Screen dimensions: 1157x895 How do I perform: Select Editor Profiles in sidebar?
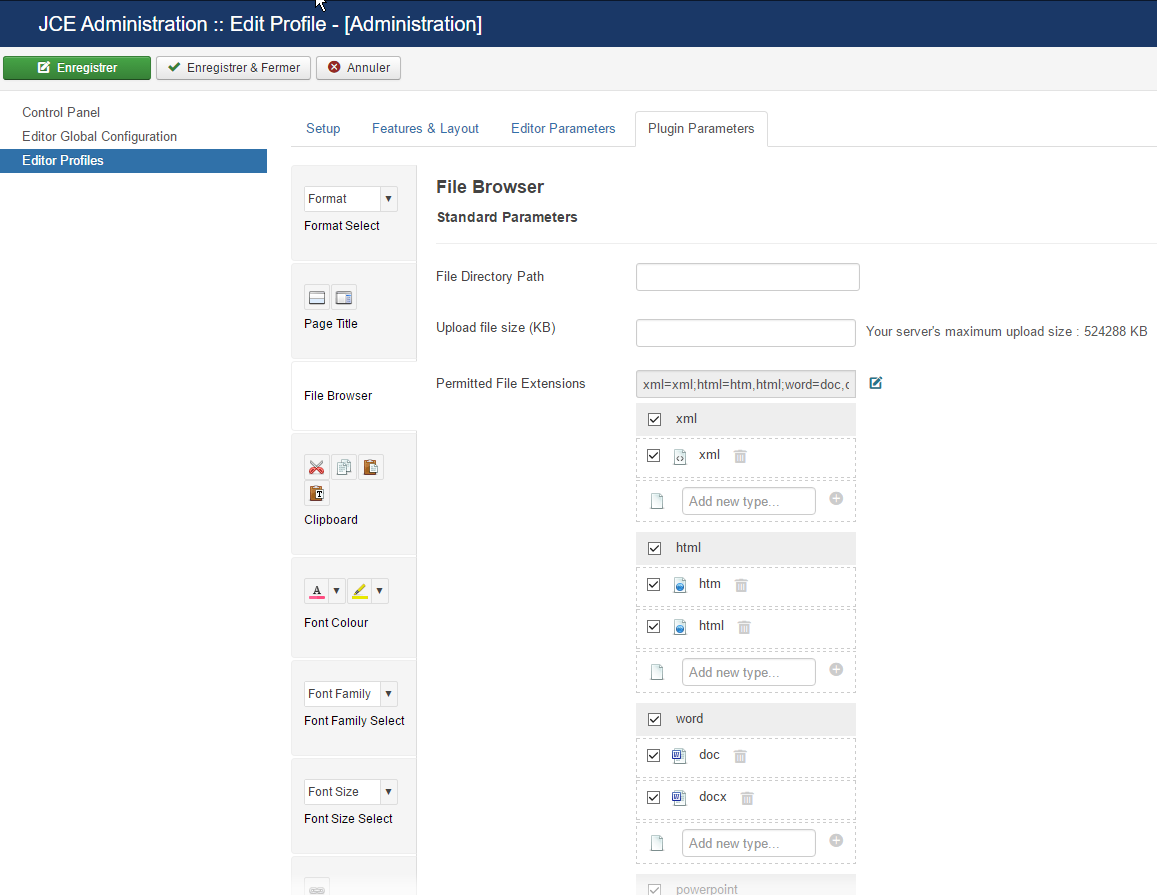coord(134,161)
